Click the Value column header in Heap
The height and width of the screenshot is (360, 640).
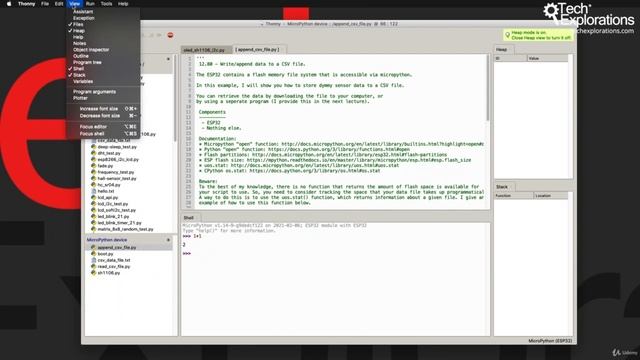click(547, 59)
